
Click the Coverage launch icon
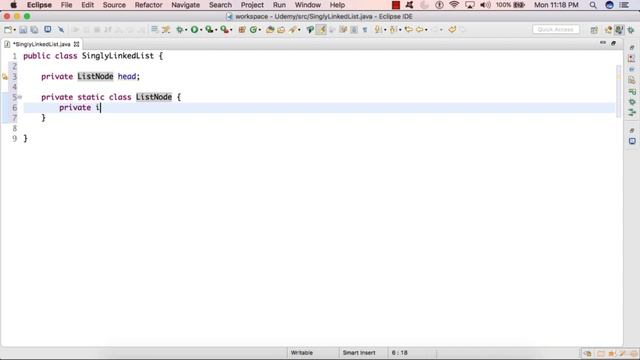coord(209,29)
